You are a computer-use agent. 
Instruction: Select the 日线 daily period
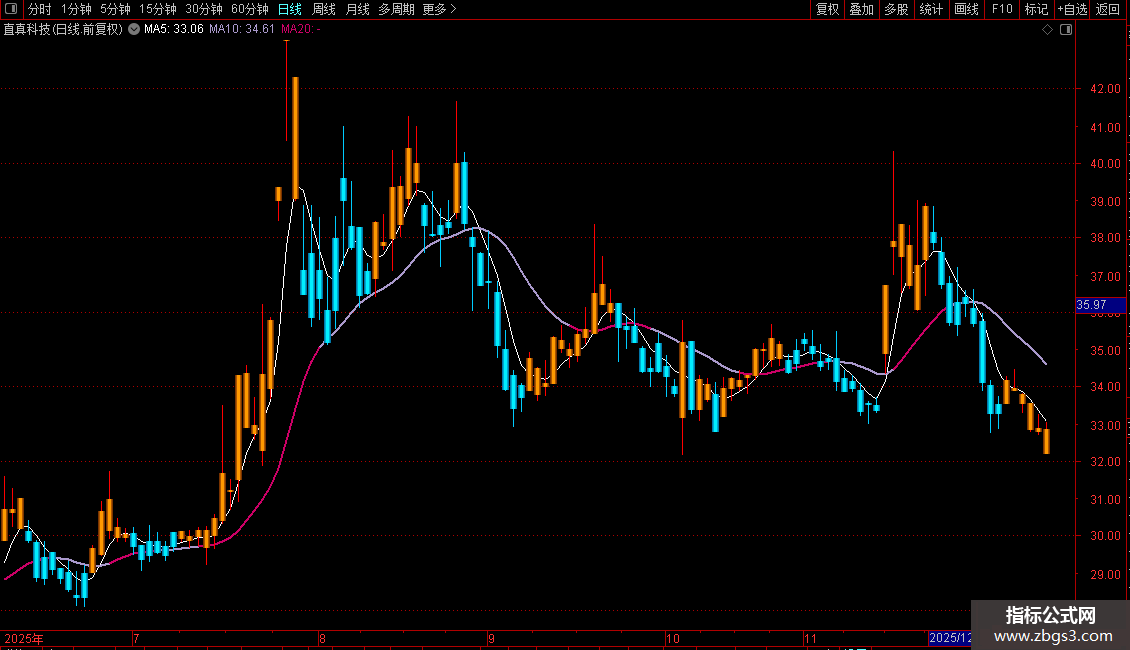coord(290,9)
